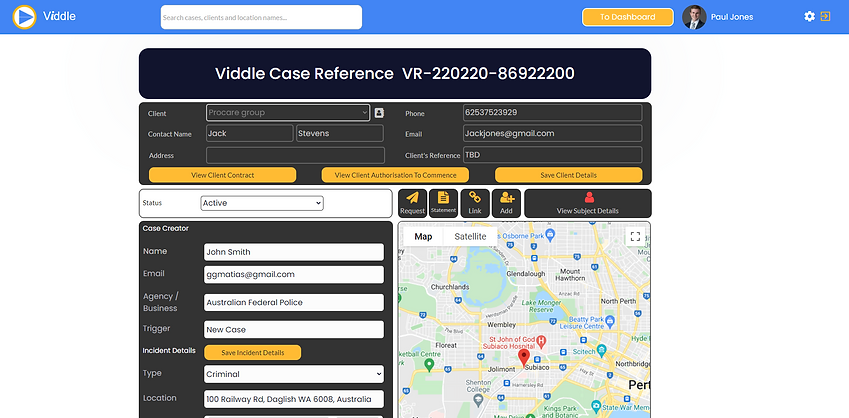This screenshot has height=418, width=849.
Task: Click Location field 100 Railway Rd
Action: tap(294, 399)
